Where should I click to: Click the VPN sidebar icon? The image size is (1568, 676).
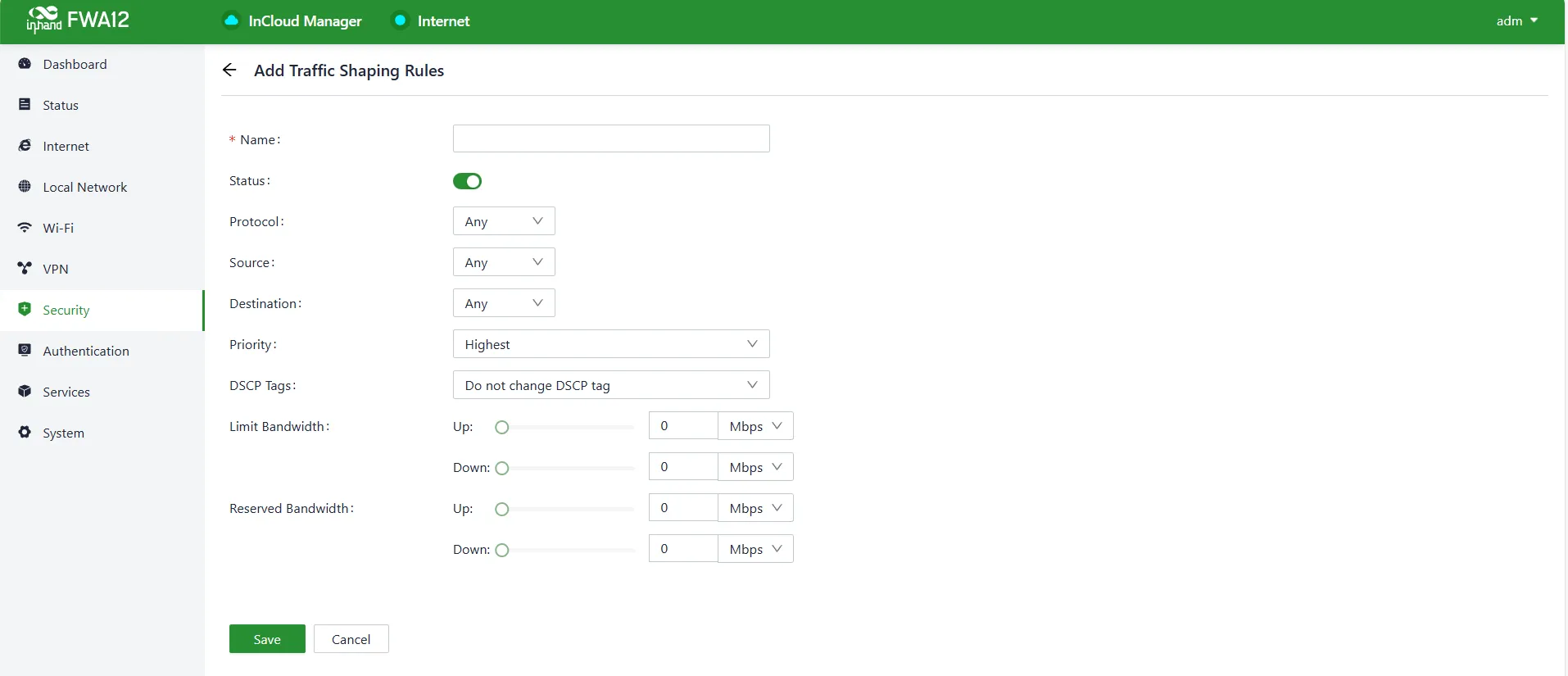[25, 269]
